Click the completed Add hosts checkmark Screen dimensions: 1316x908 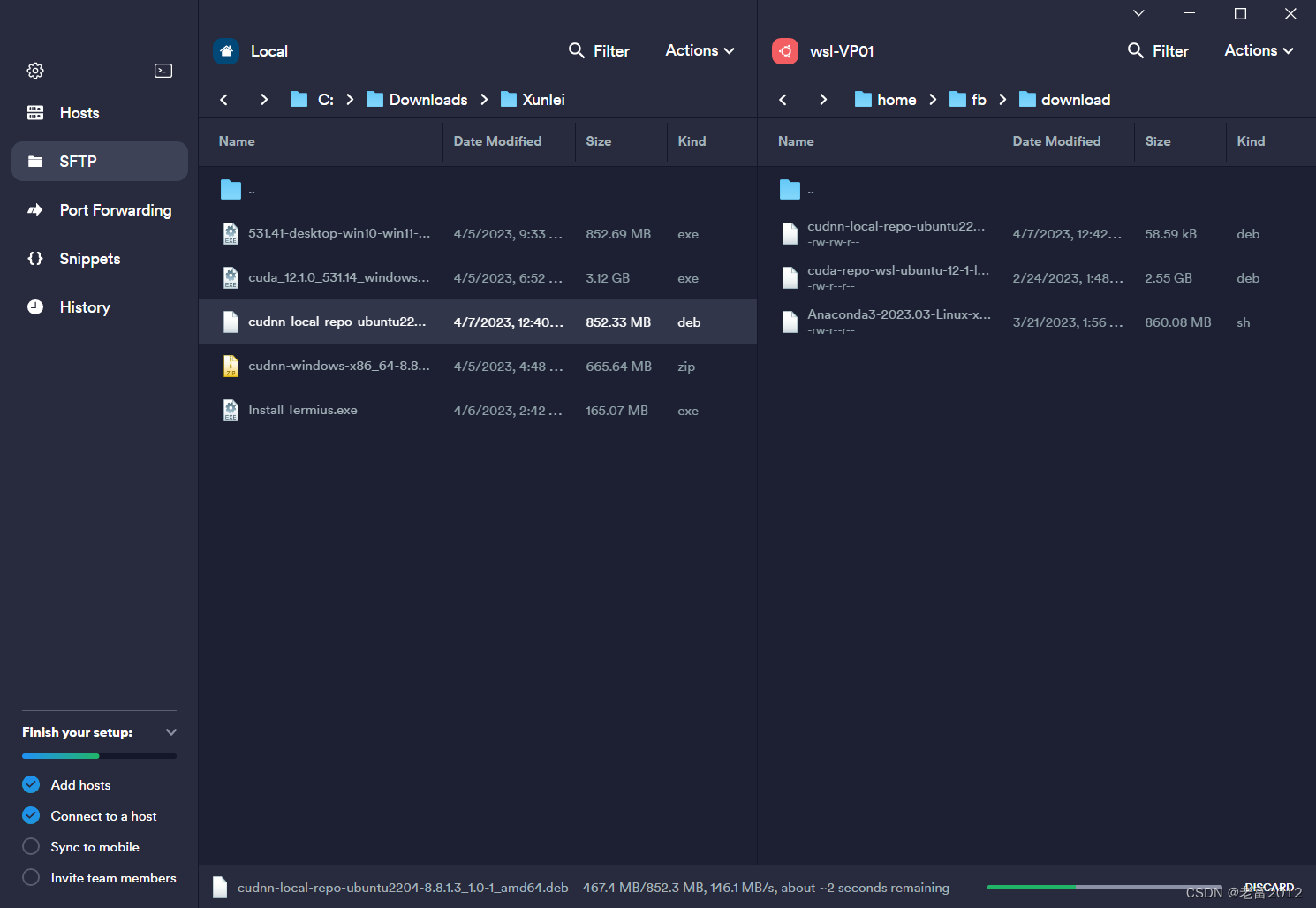click(x=30, y=784)
